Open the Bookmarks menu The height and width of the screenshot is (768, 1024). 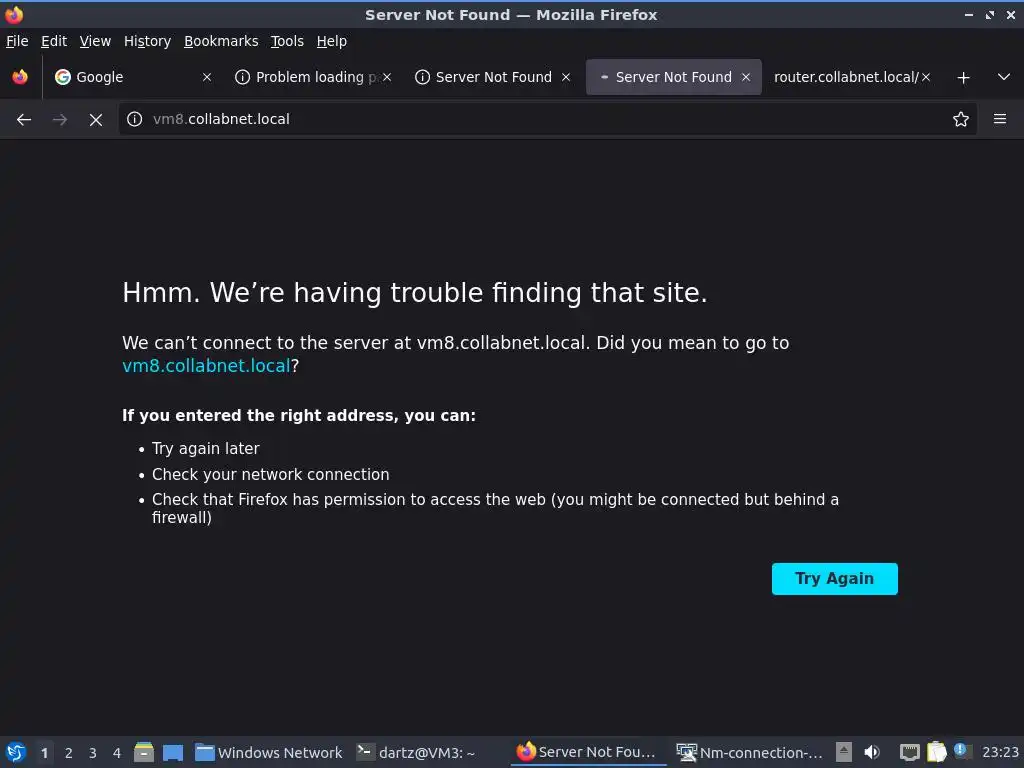(x=221, y=41)
